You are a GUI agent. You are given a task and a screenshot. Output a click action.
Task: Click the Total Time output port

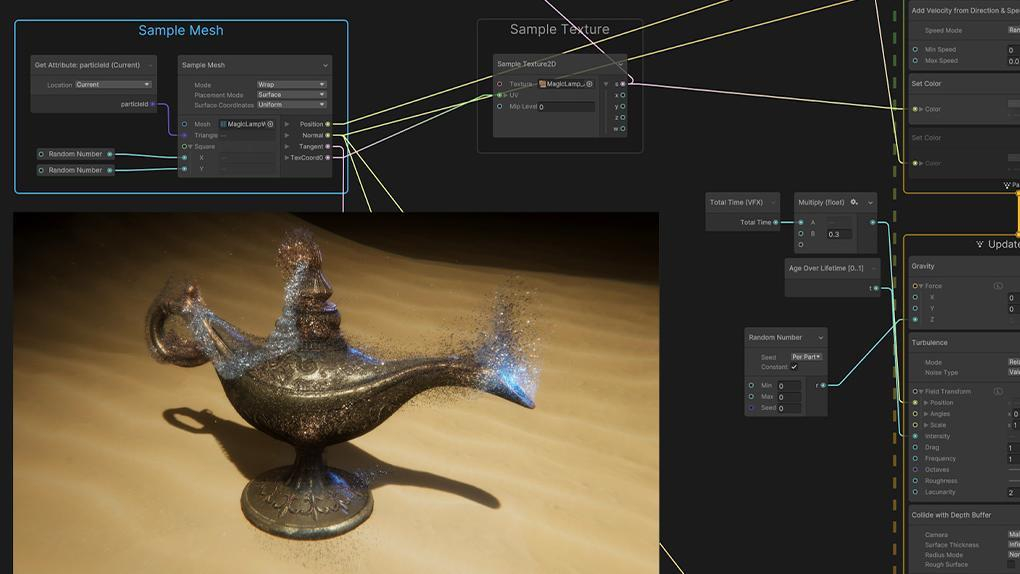tap(775, 223)
